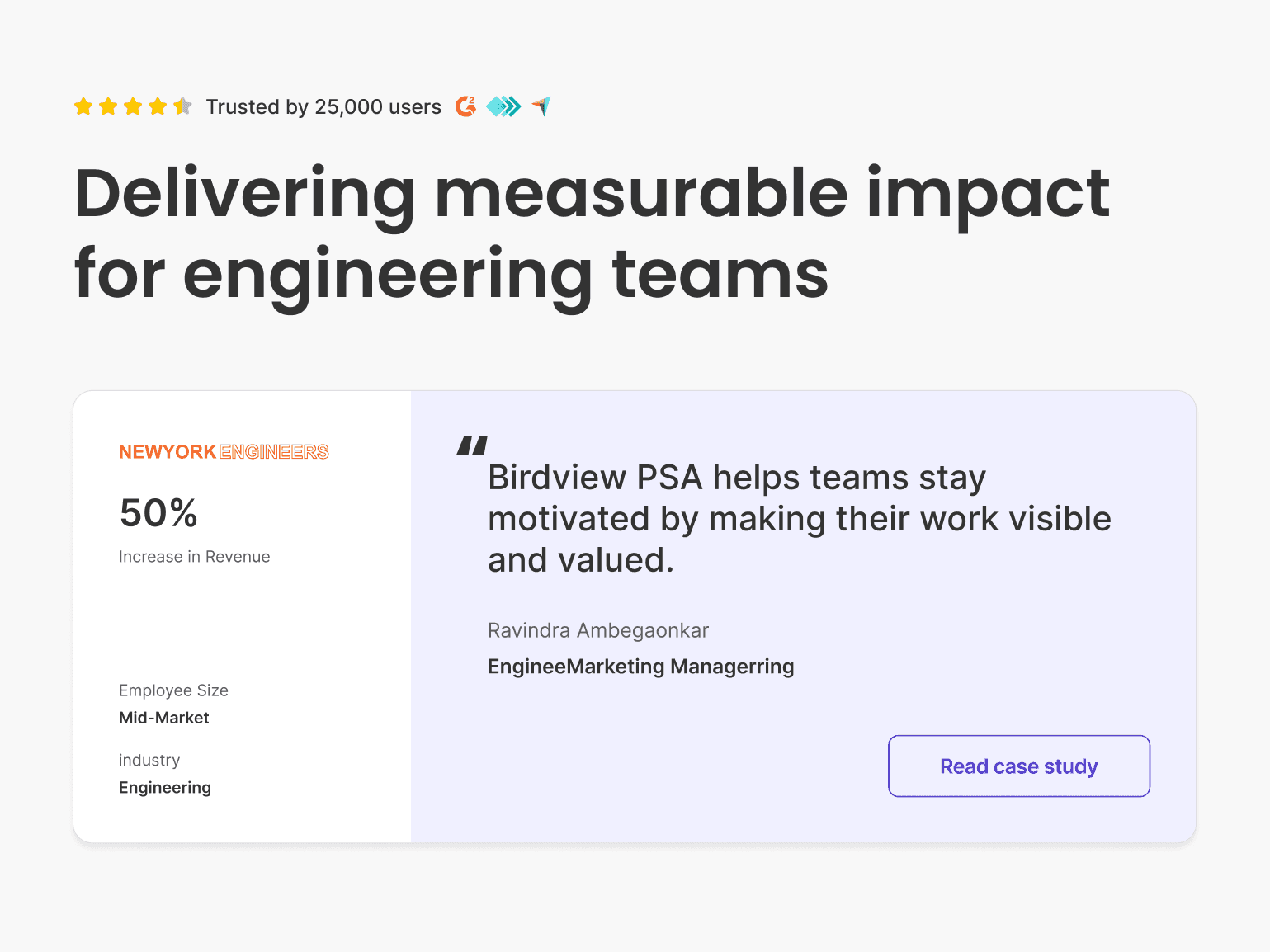Click the teal double-chevron review logo
Screen dimensions: 1270x952
tap(503, 106)
